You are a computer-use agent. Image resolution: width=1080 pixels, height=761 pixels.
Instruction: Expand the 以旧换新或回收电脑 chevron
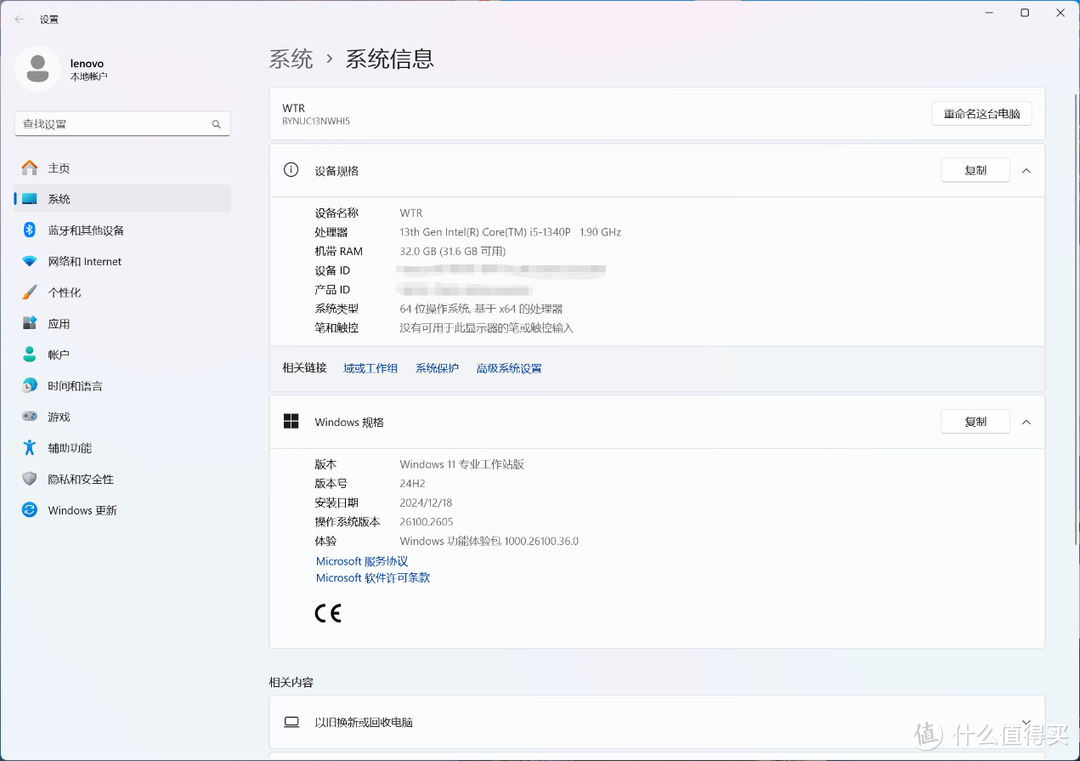tap(1026, 722)
